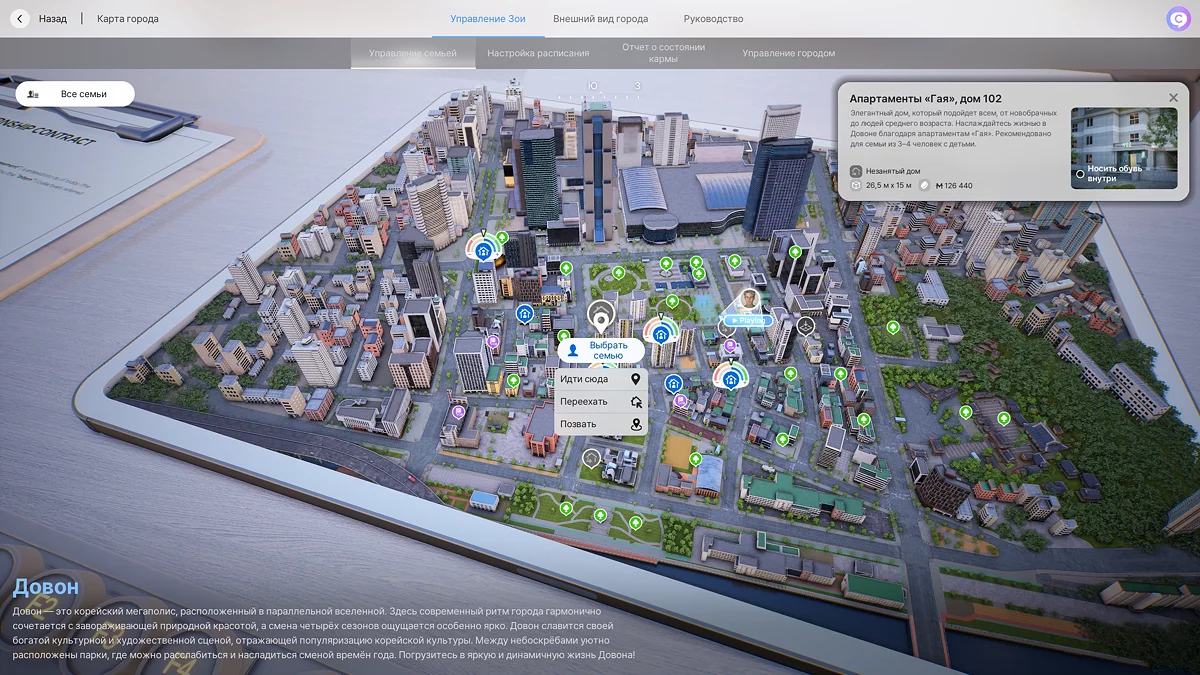Open «Отчет о состоянии кармы» sub-tab
1200x675 pixels.
[x=663, y=53]
